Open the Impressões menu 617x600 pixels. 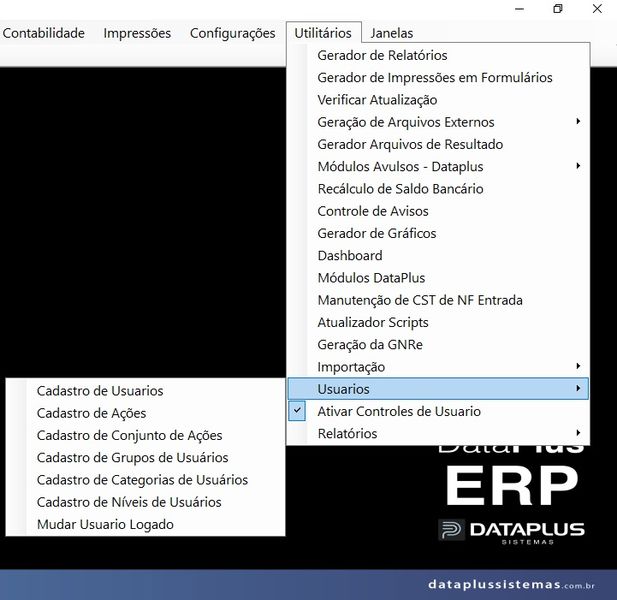pos(137,33)
